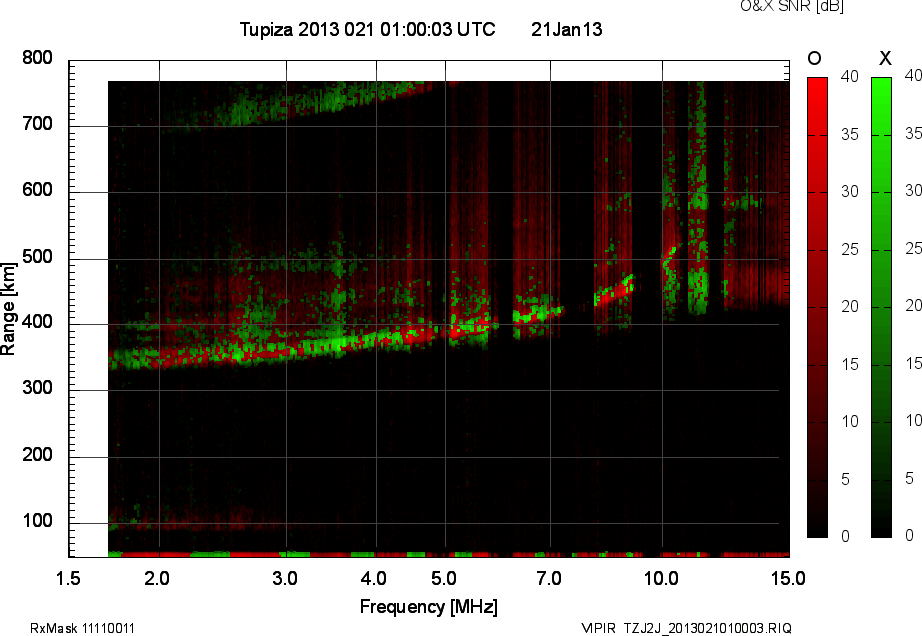922x636 pixels.
Task: Click the red O SNR colorbar
Action: point(817,307)
